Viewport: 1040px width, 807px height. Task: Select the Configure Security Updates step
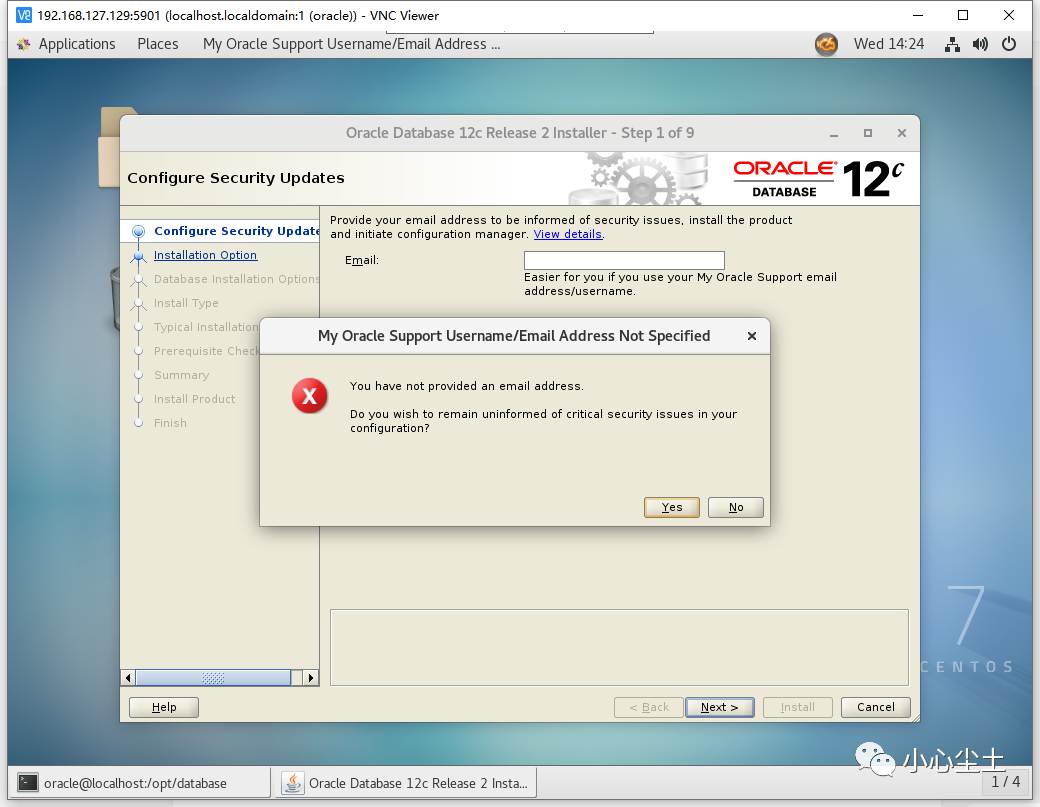pyautogui.click(x=236, y=231)
